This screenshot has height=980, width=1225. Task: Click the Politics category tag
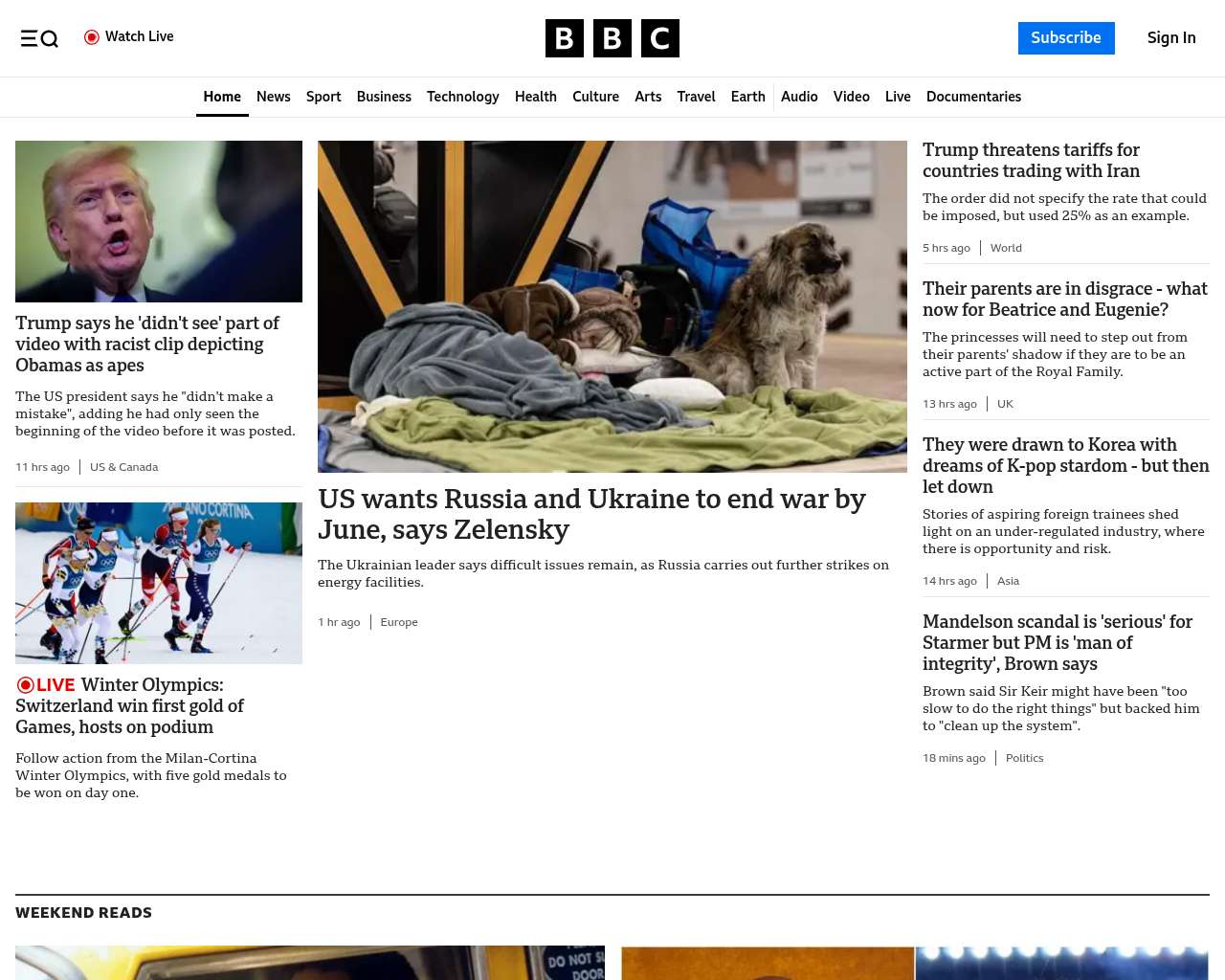[1024, 758]
